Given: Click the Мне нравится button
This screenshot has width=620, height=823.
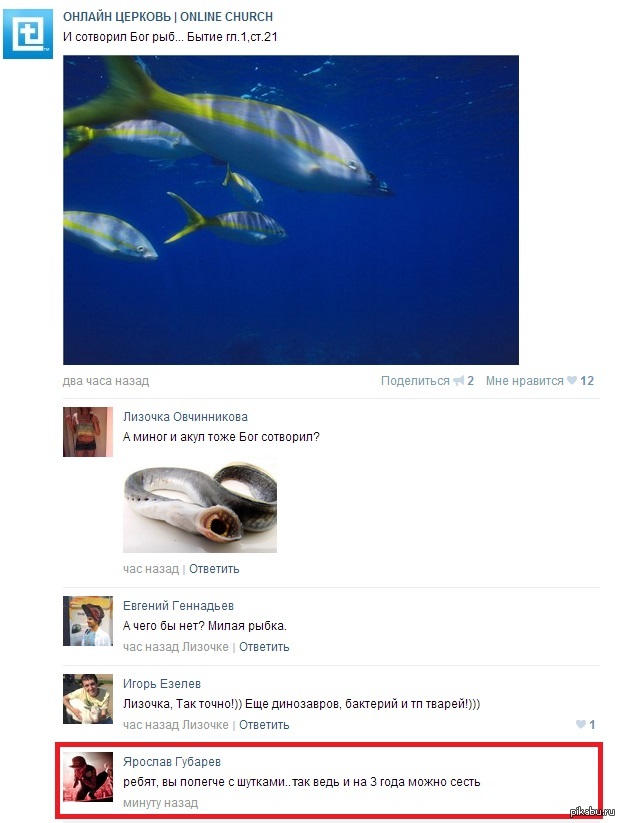Looking at the screenshot, I should click(524, 381).
